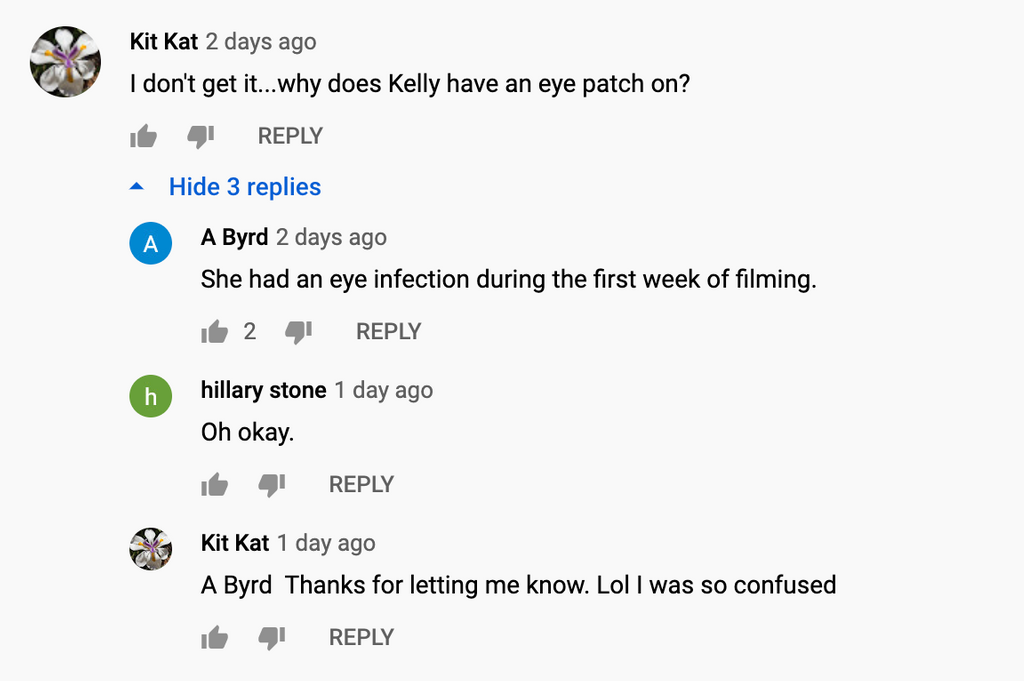This screenshot has height=681, width=1024.
Task: Click Kit Kat's flower profile picture
Action: click(x=65, y=62)
